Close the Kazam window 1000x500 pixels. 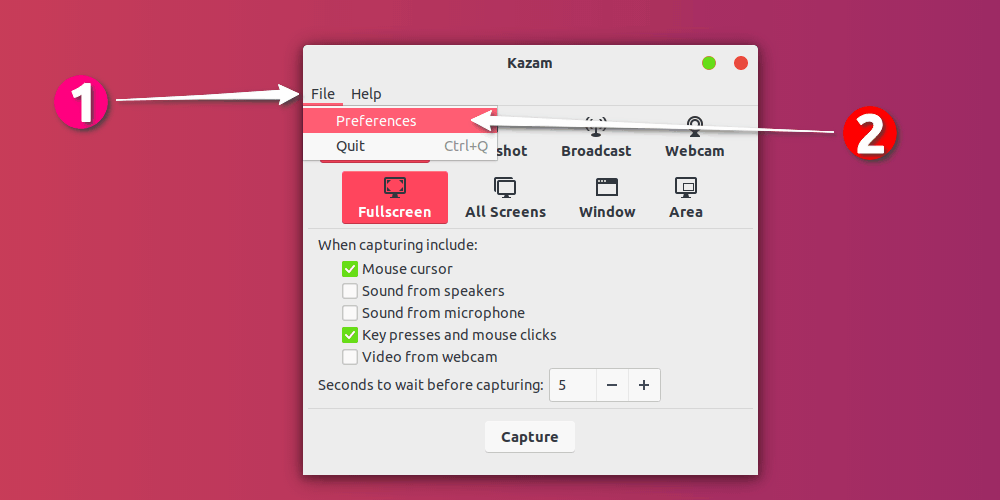740,63
